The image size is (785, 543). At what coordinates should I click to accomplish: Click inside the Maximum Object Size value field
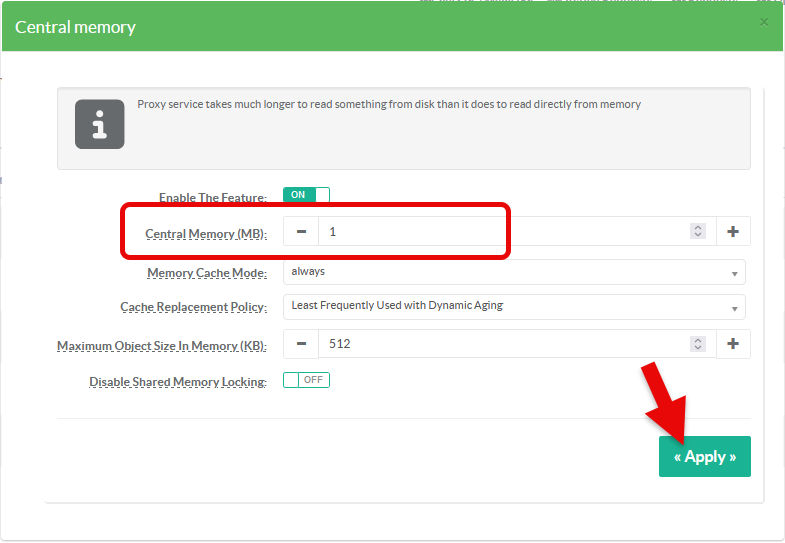pos(500,344)
